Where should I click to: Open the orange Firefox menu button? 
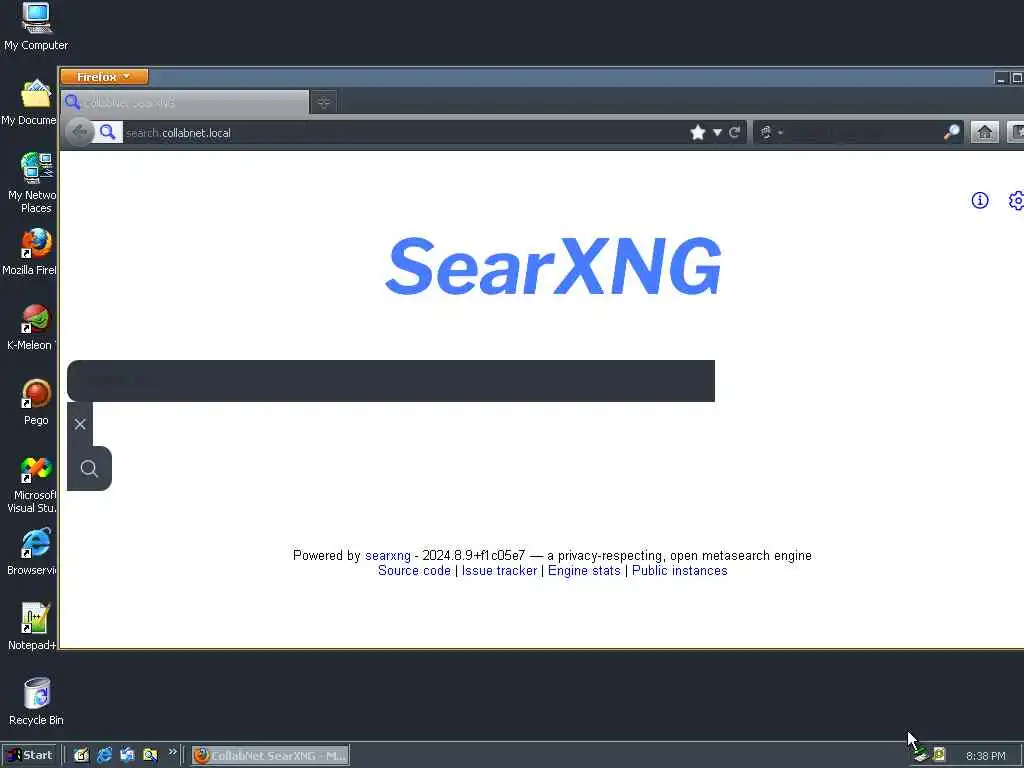click(104, 77)
